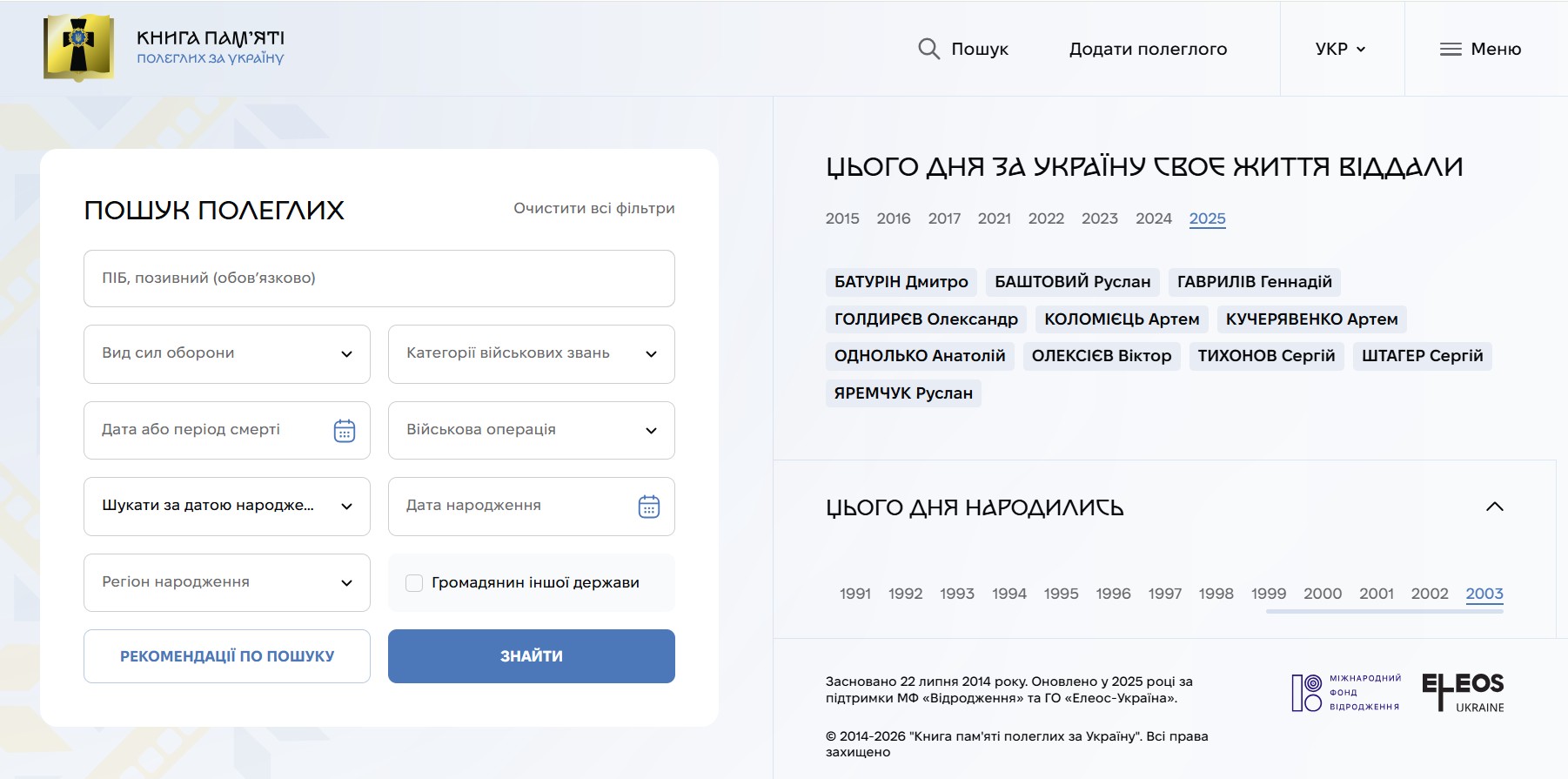This screenshot has height=779, width=1568.
Task: Click the magnifying glass search icon
Action: click(928, 49)
